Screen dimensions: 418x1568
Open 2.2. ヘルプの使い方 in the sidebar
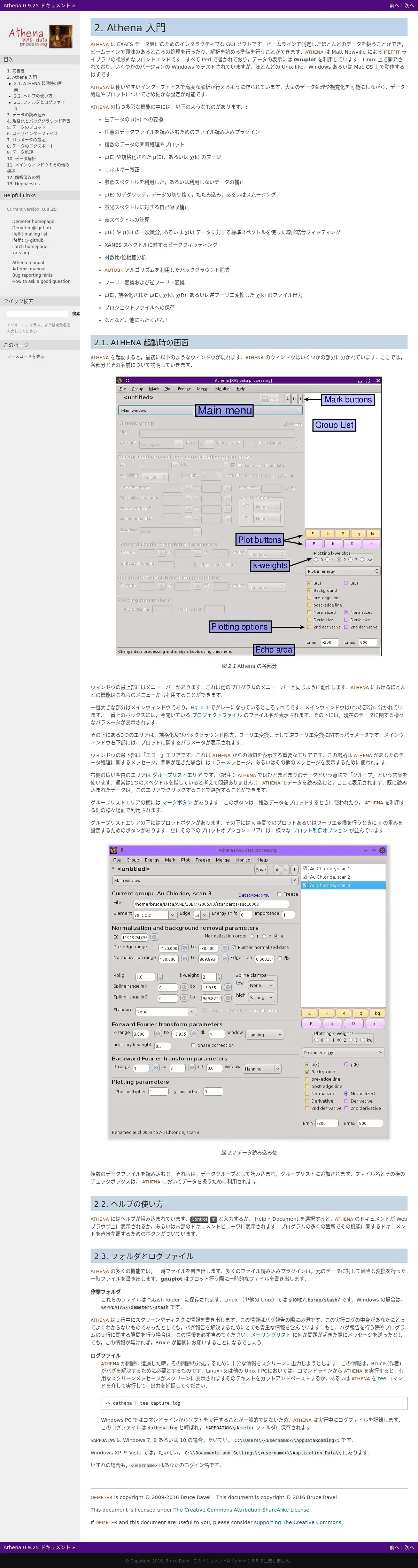coord(33,95)
